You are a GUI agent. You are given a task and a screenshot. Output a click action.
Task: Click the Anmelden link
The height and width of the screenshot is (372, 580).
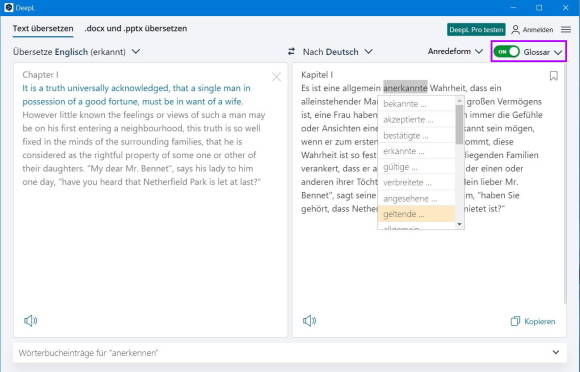coord(538,30)
